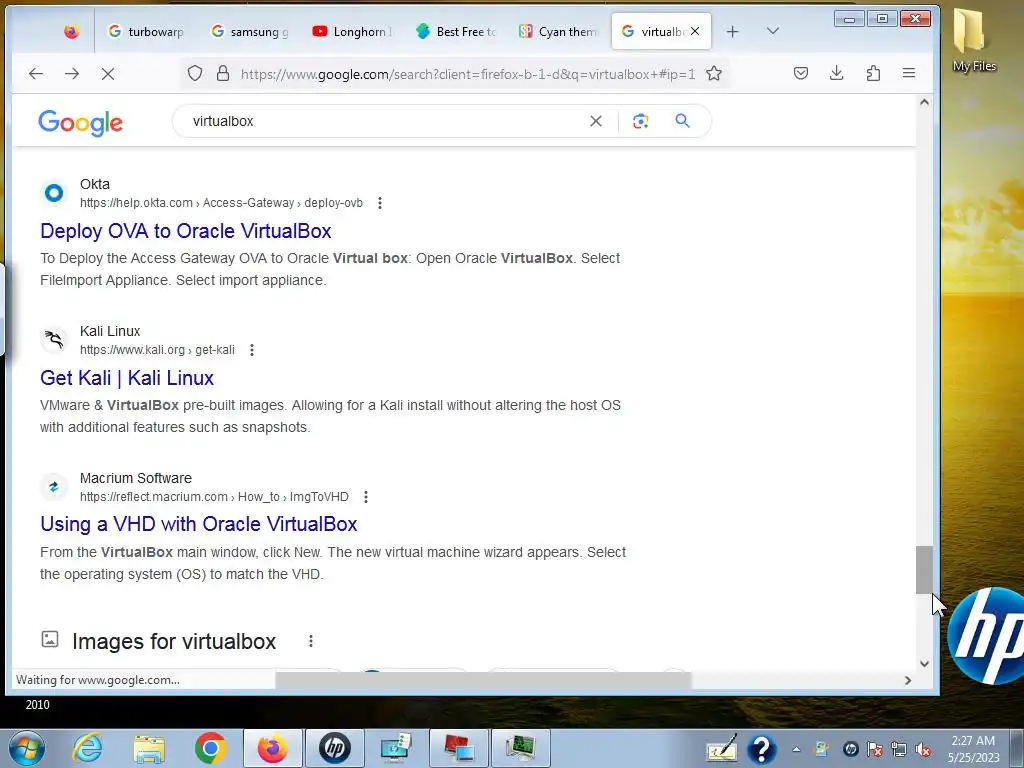Open Windows Explorer from taskbar
The height and width of the screenshot is (768, 1024).
tap(149, 748)
